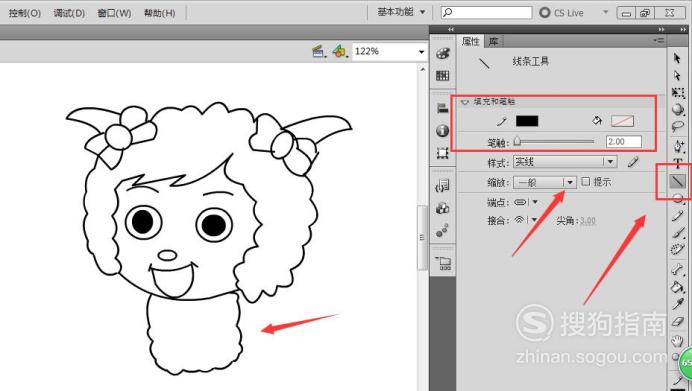Select the Line tool in the toolbox
This screenshot has height=391, width=692.
[x=677, y=181]
